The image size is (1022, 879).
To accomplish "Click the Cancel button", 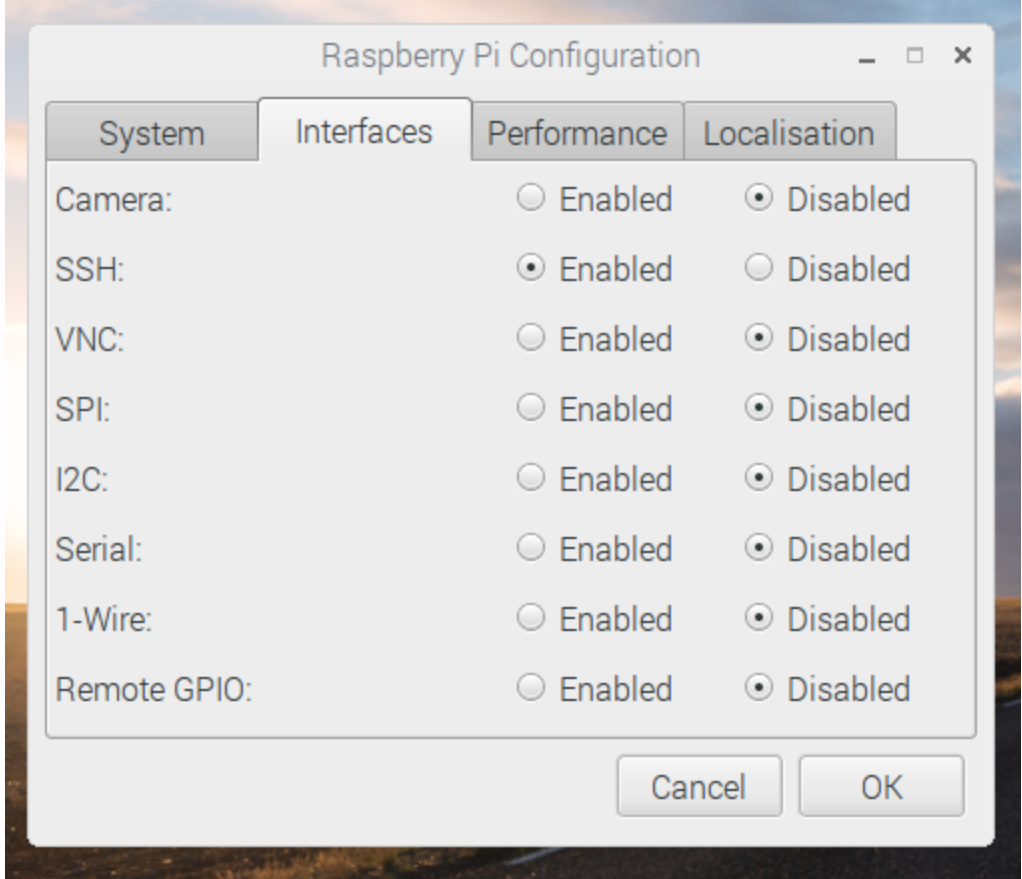I will pyautogui.click(x=699, y=786).
